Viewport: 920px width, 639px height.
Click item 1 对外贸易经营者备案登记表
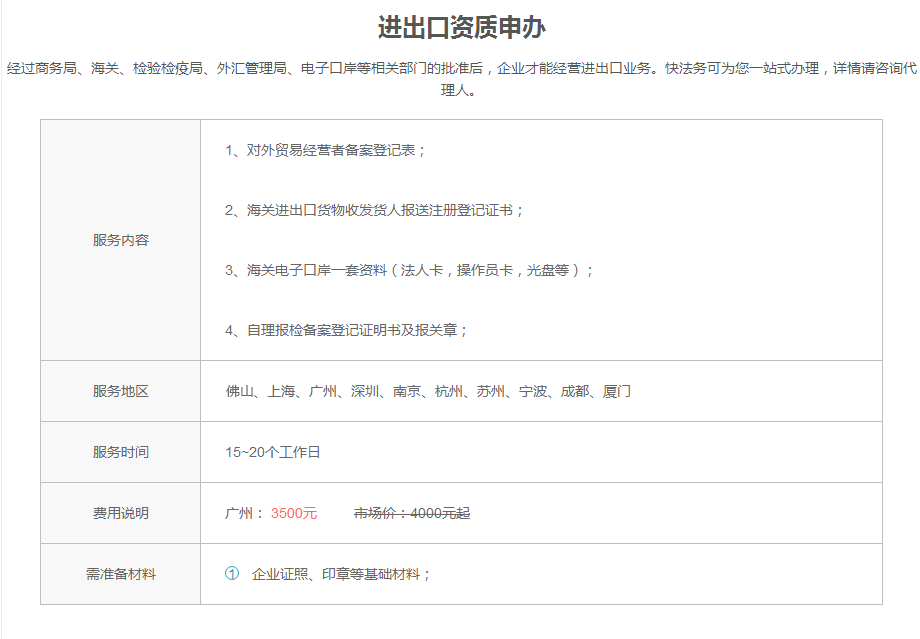click(326, 150)
